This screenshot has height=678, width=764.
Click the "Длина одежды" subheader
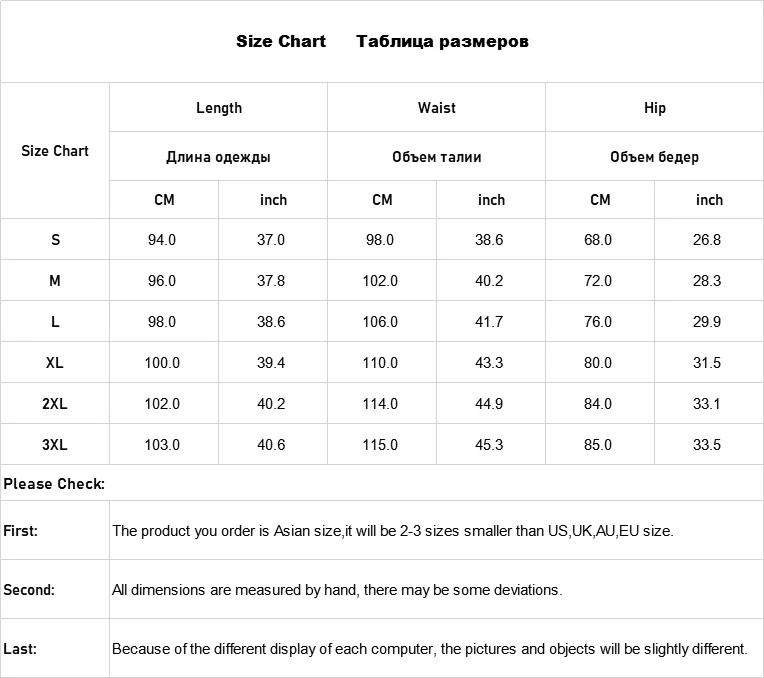pyautogui.click(x=218, y=157)
